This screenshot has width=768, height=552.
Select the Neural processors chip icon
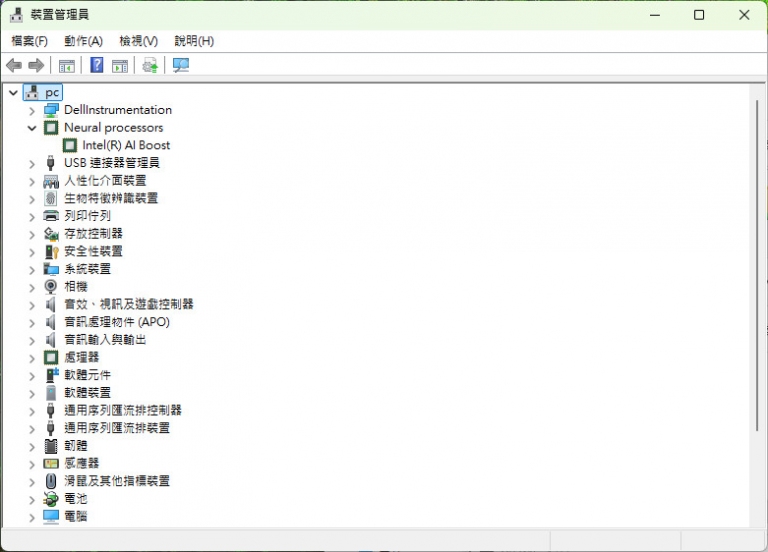click(x=51, y=128)
